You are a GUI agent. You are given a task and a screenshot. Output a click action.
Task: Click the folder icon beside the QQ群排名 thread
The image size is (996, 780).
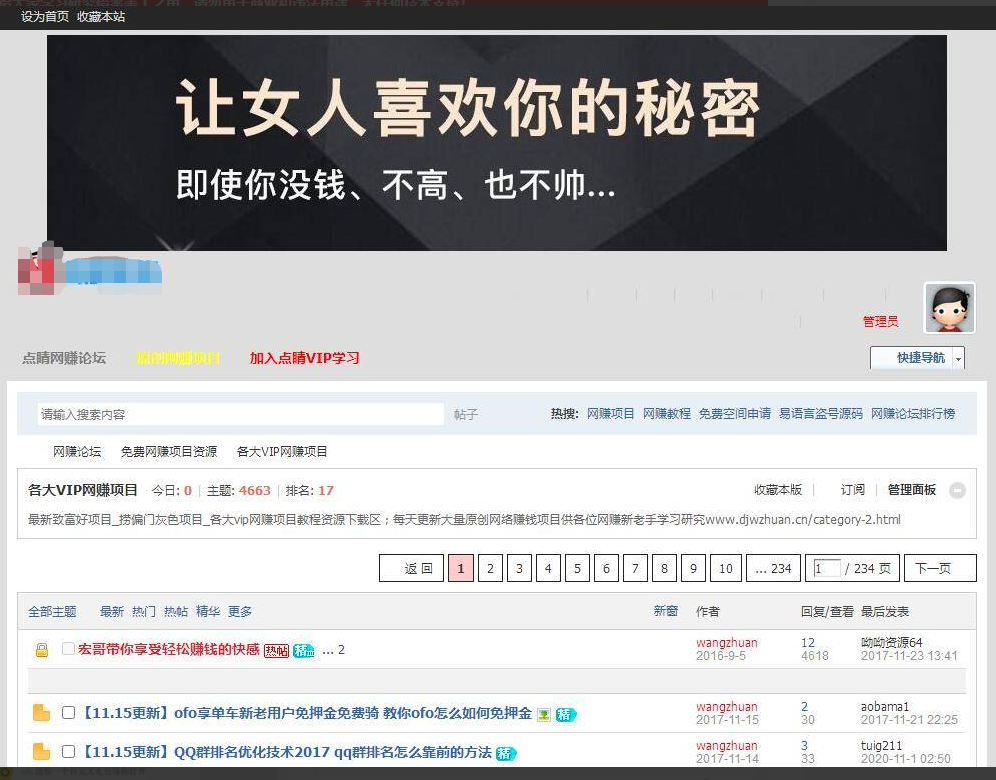tap(41, 751)
